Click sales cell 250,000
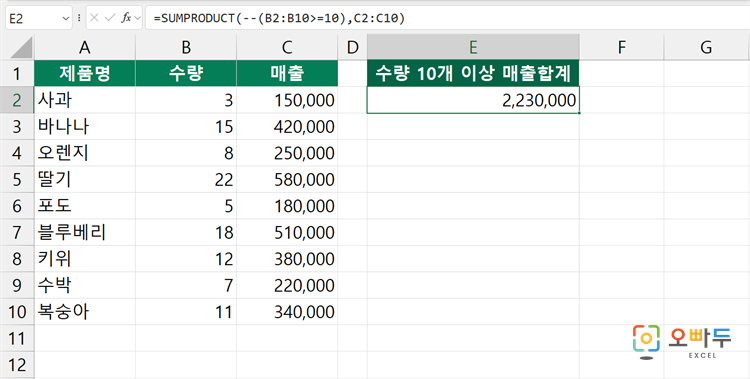The height and width of the screenshot is (379, 750). pyautogui.click(x=287, y=153)
